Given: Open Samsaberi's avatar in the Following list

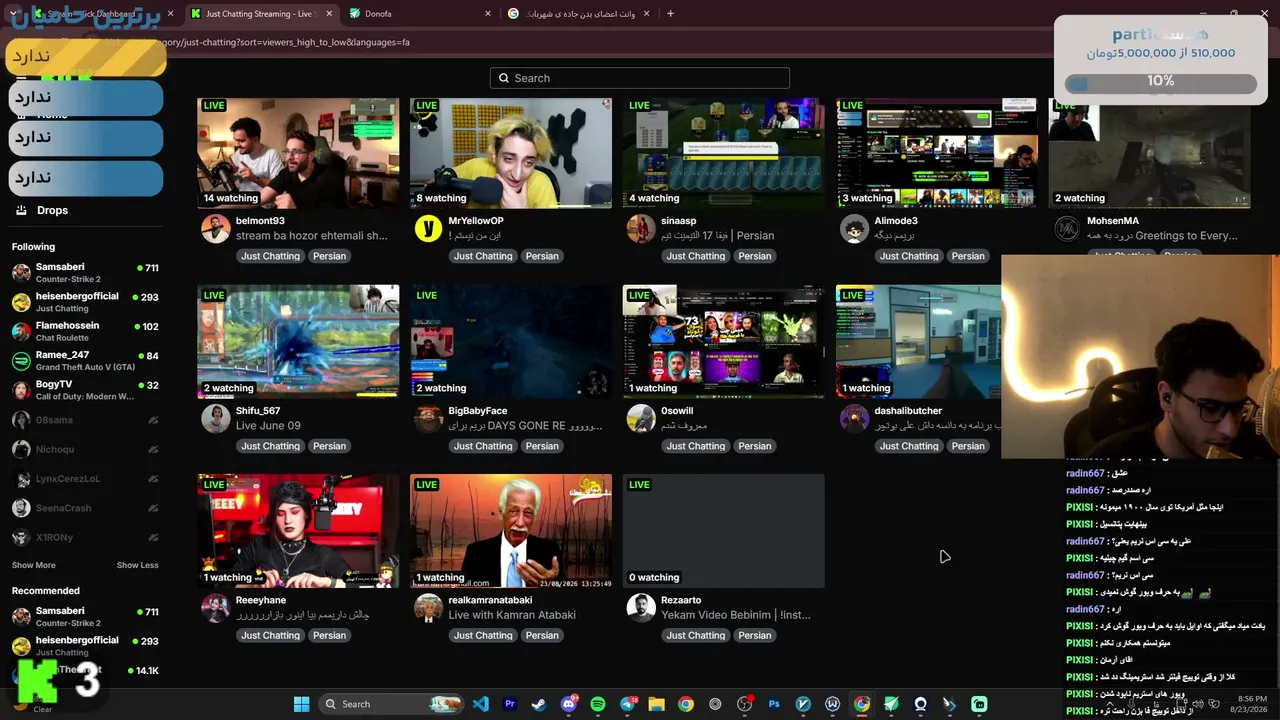Looking at the screenshot, I should coord(21,273).
